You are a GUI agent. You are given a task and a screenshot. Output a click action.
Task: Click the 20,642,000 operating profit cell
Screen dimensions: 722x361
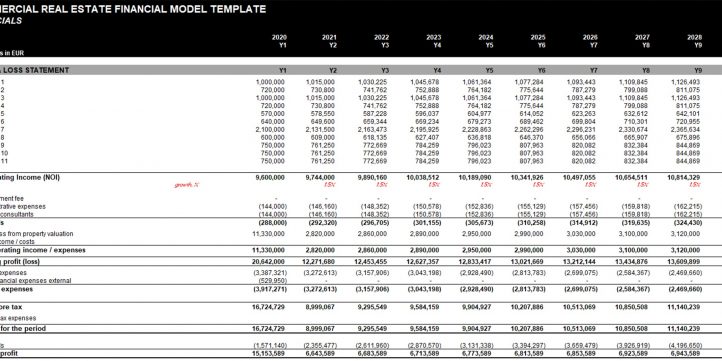tap(270, 262)
